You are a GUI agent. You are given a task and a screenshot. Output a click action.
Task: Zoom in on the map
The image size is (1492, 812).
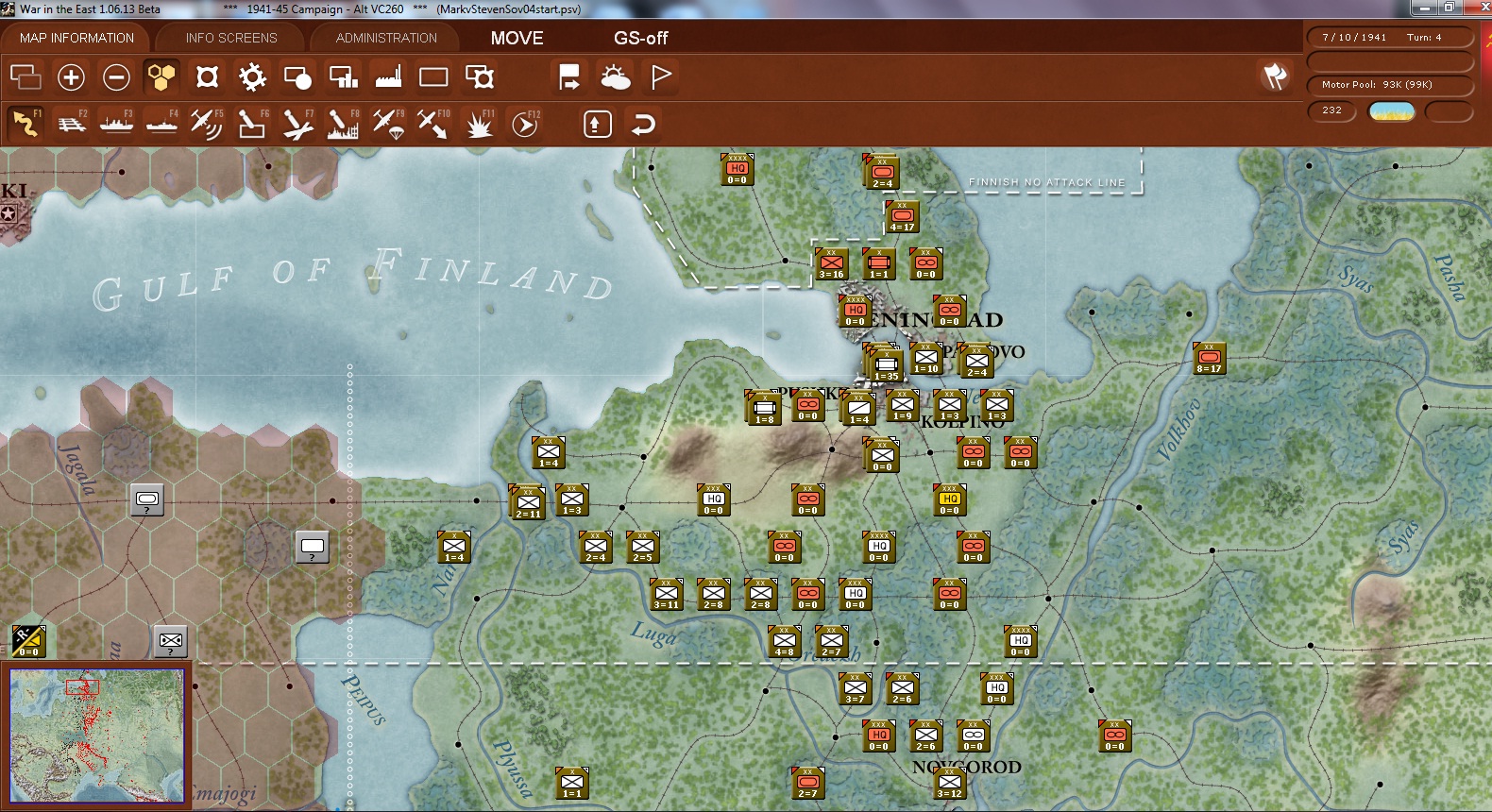click(x=71, y=77)
